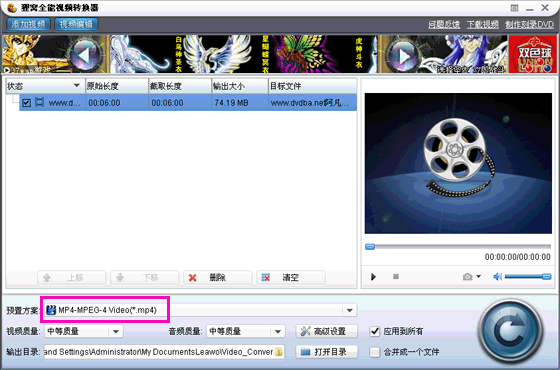Sort by 原始长度 column header
The height and width of the screenshot is (370, 560).
[116, 86]
